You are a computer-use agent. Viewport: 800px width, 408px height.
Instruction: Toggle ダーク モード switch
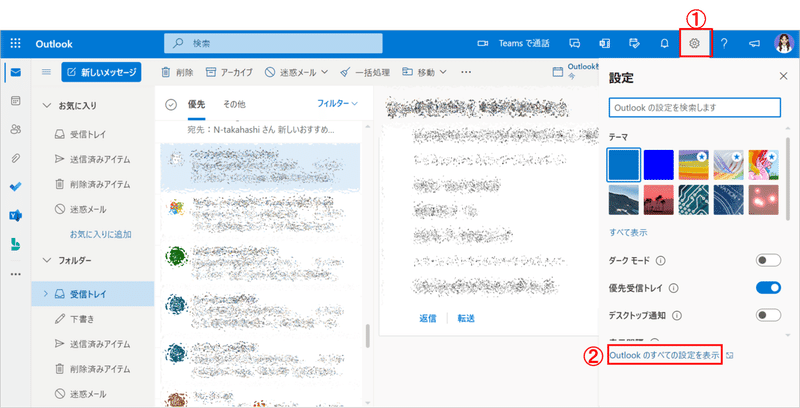(768, 261)
